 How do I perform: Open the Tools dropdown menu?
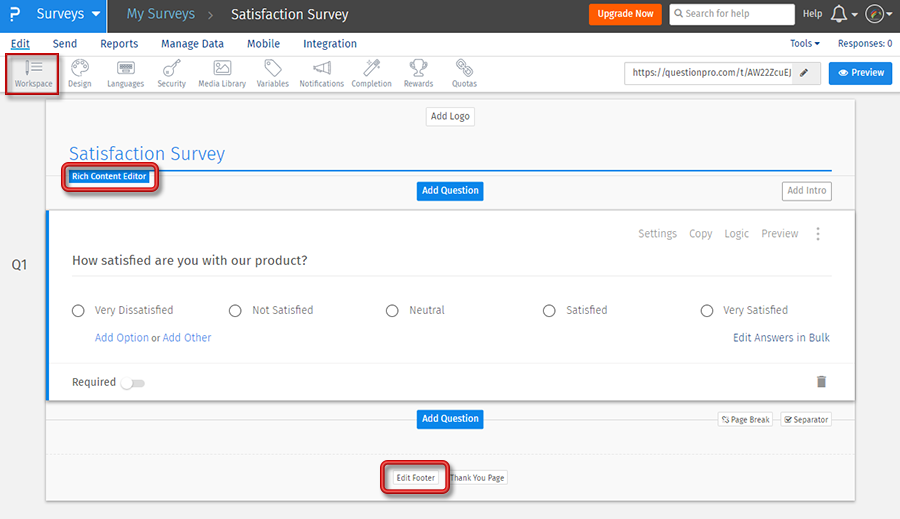click(804, 44)
